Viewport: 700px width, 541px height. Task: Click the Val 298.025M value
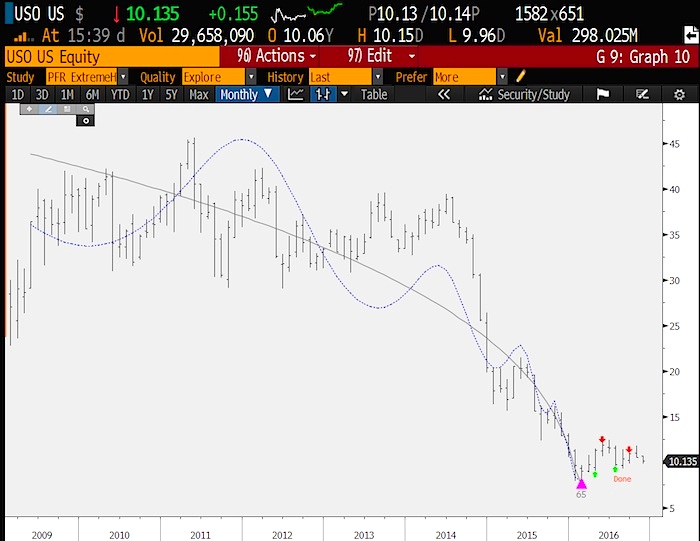588,35
